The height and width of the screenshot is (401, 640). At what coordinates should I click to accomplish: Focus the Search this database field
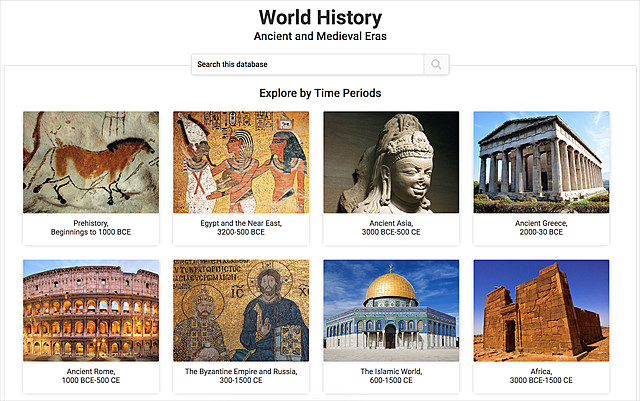point(308,65)
